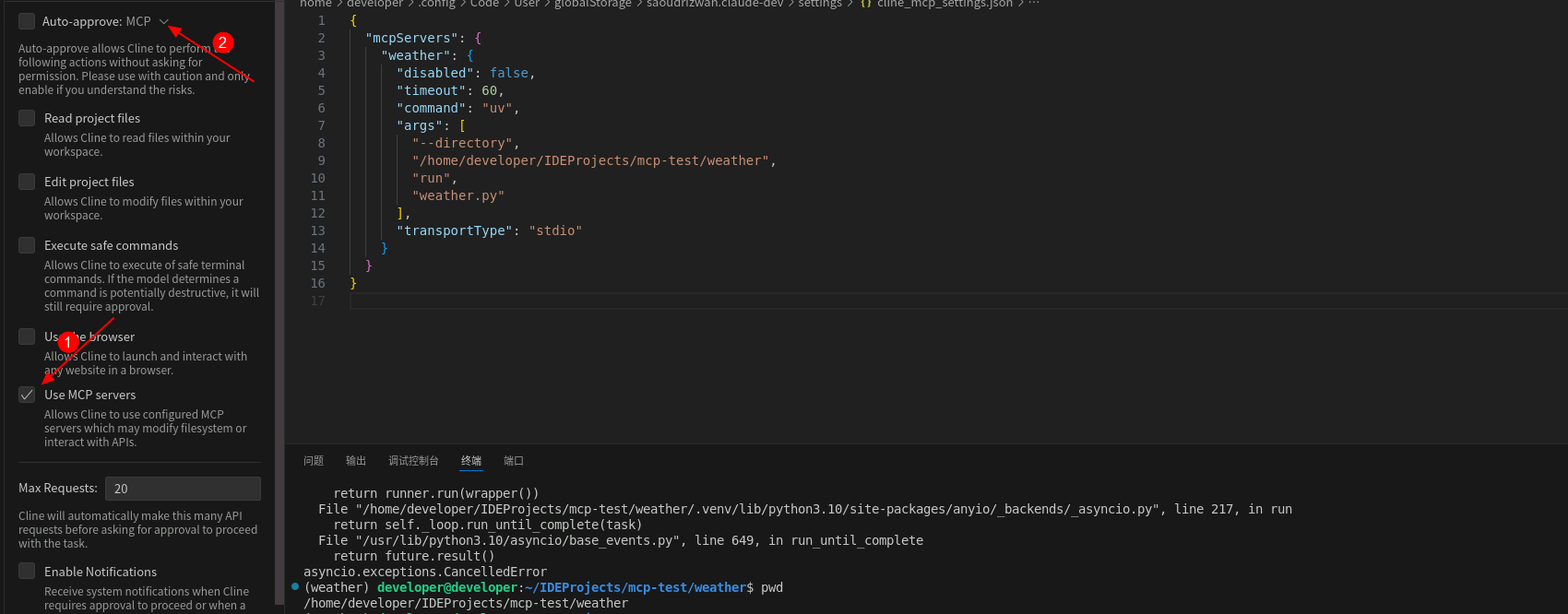Screen dimensions: 1568x614
Task: Click the Max Requests input field
Action: [x=183, y=489]
